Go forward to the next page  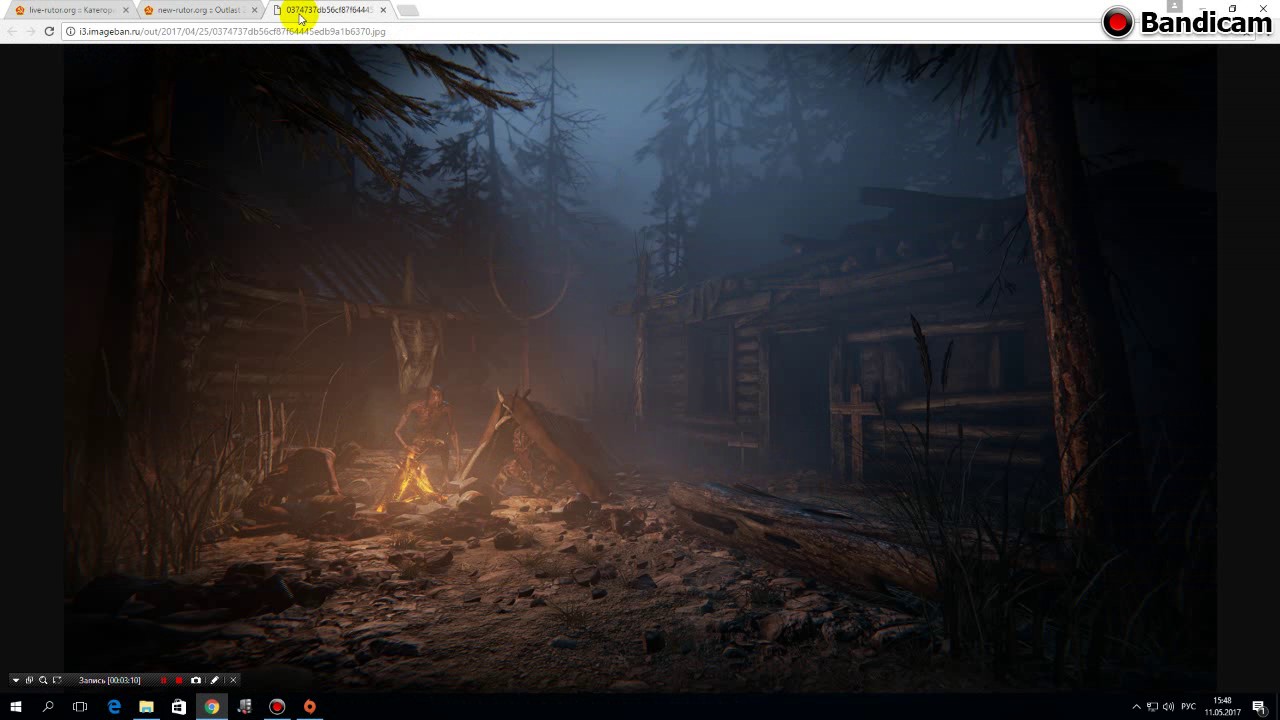coord(30,31)
